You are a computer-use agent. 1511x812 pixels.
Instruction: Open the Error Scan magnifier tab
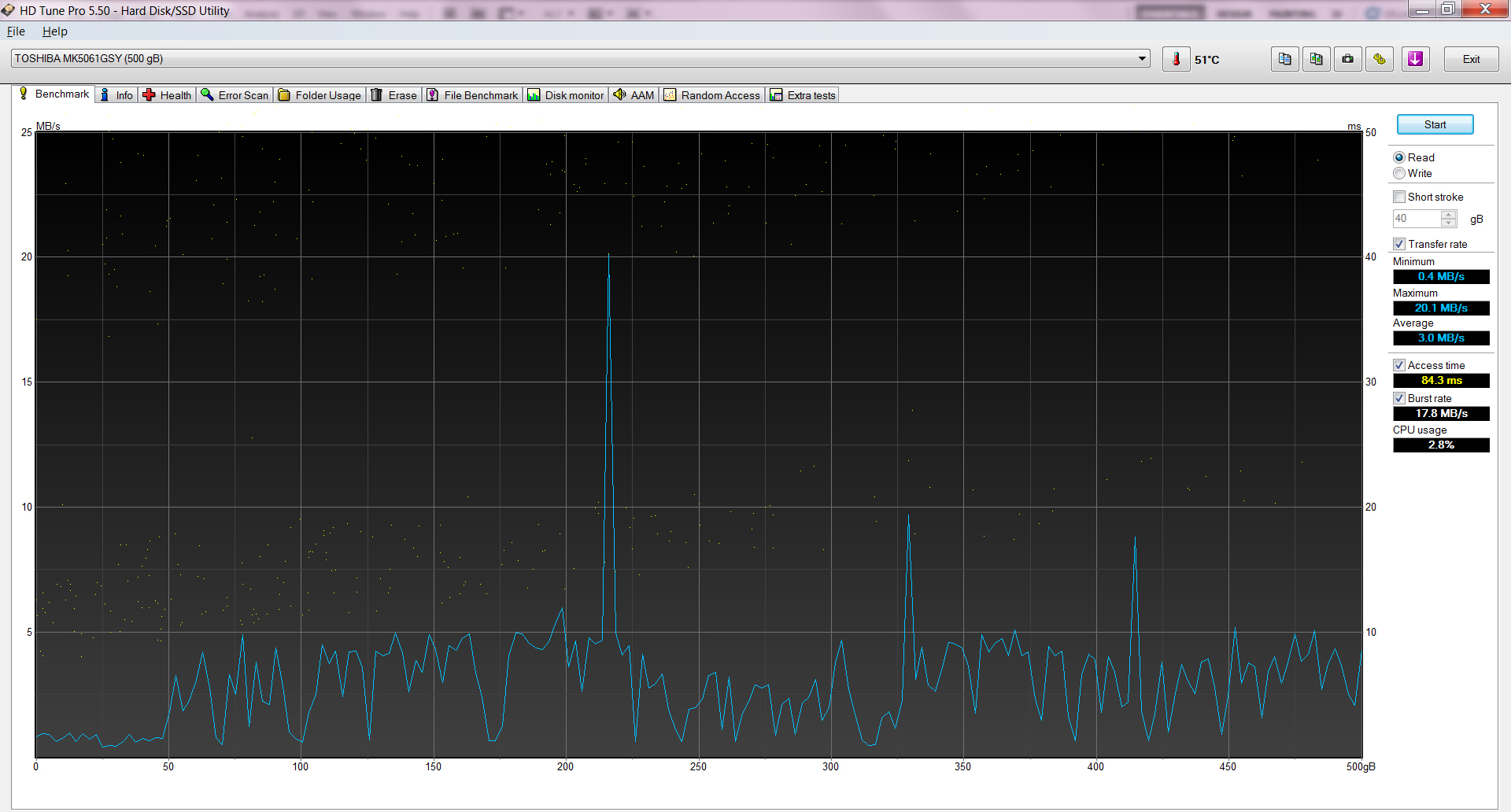[x=235, y=95]
